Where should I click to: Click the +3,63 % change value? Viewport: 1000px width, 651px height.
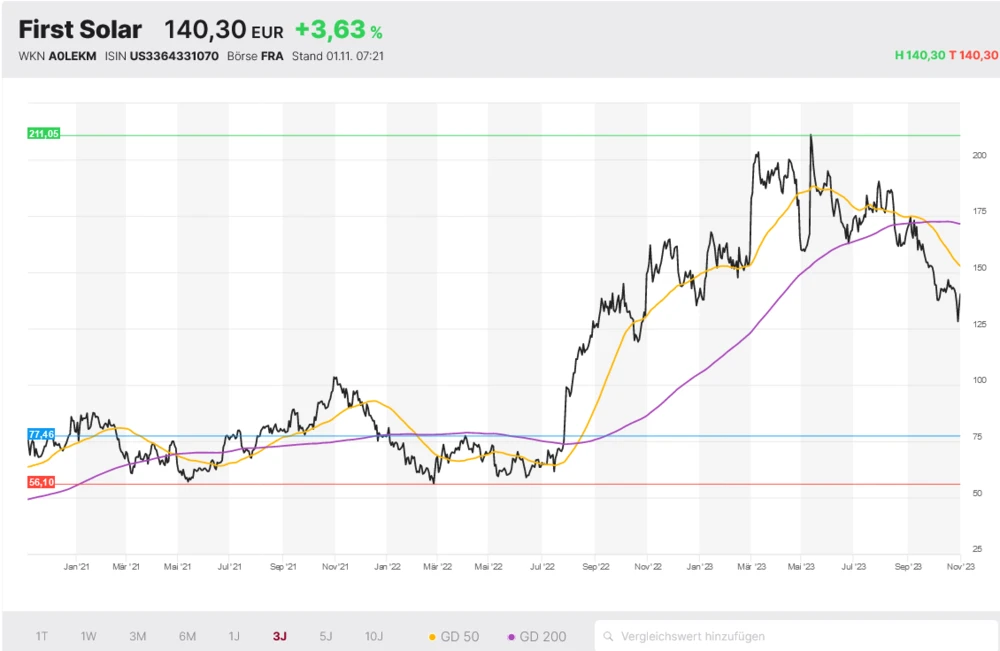coord(338,30)
